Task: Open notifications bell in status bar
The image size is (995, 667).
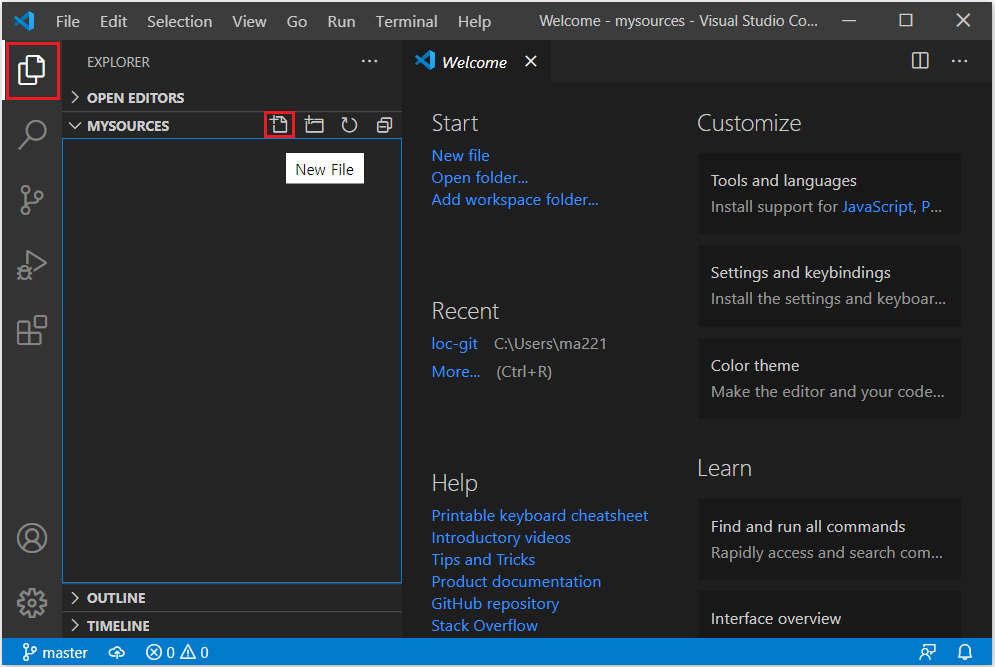Action: [x=965, y=652]
